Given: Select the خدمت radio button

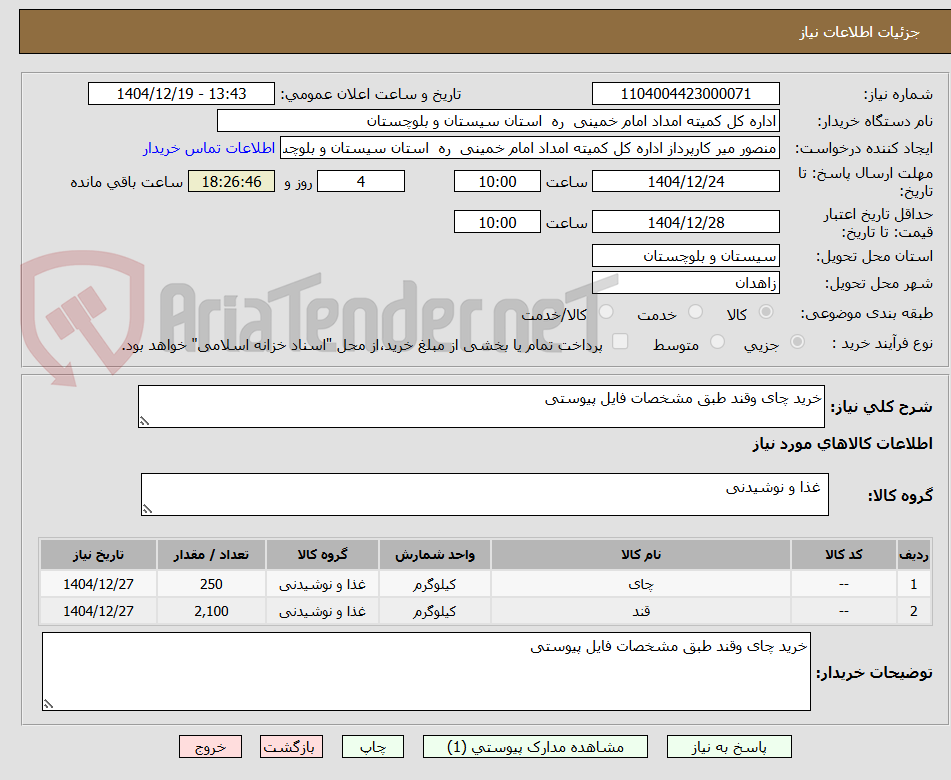Looking at the screenshot, I should coord(695,312).
